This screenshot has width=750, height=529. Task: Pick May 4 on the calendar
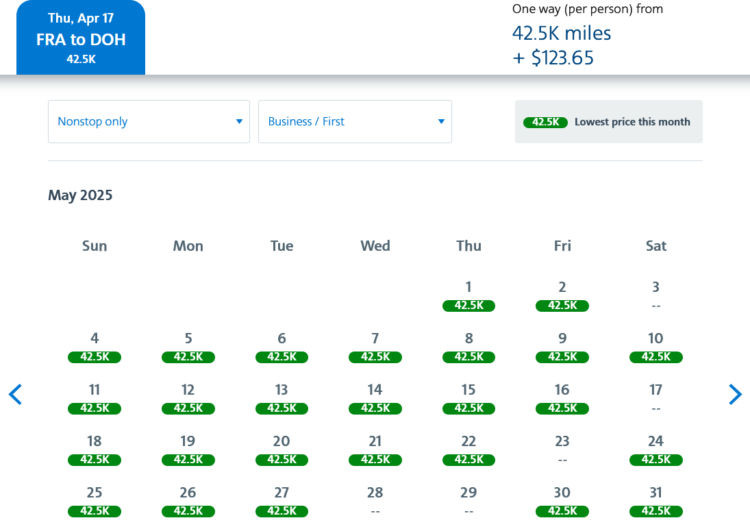(95, 347)
